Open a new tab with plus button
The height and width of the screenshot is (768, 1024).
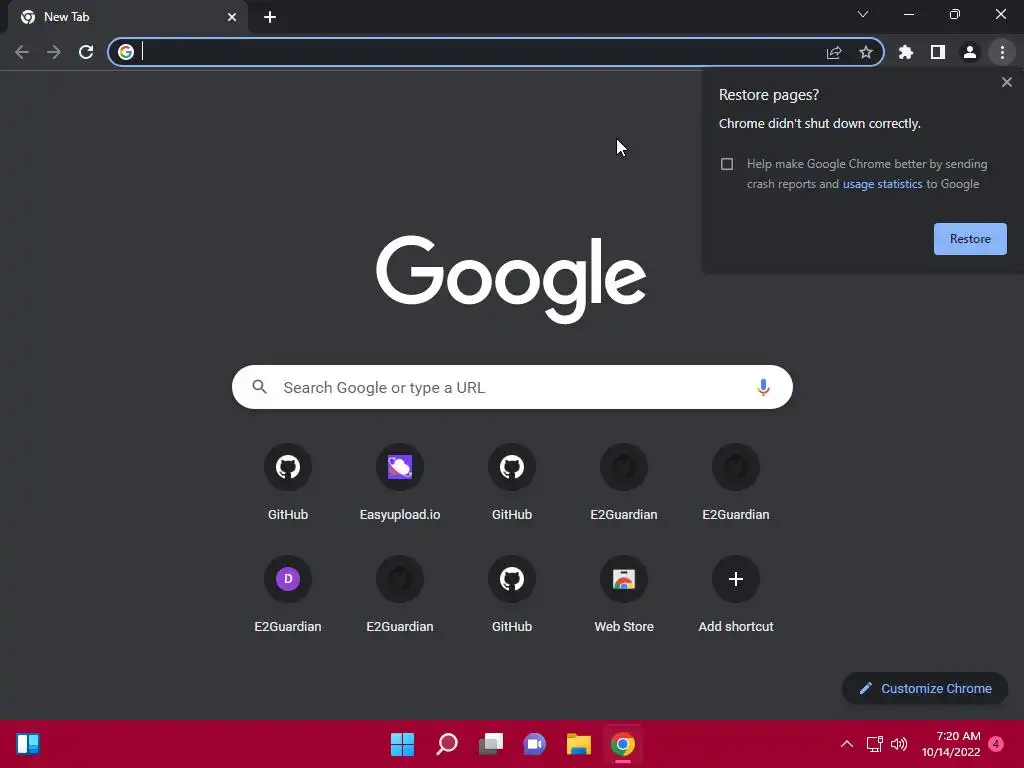(x=270, y=17)
